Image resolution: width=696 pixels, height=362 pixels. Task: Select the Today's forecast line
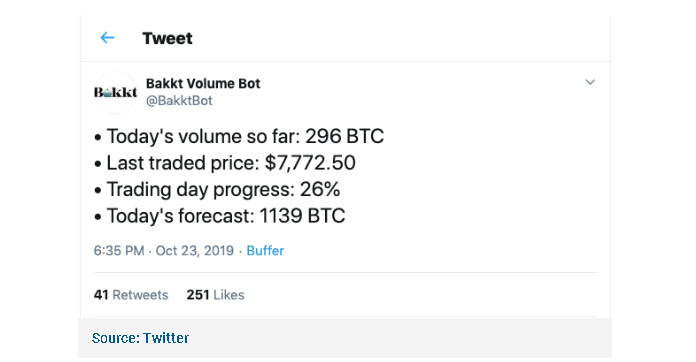tap(220, 216)
